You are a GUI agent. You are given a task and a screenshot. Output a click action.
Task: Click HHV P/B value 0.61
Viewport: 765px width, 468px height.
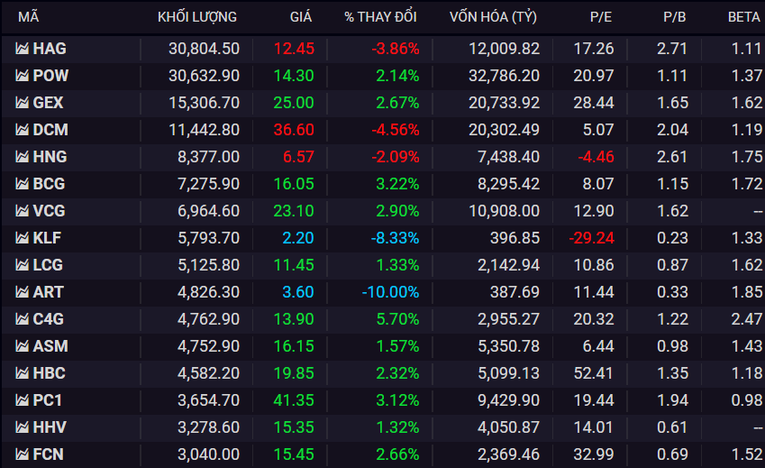[672, 427]
